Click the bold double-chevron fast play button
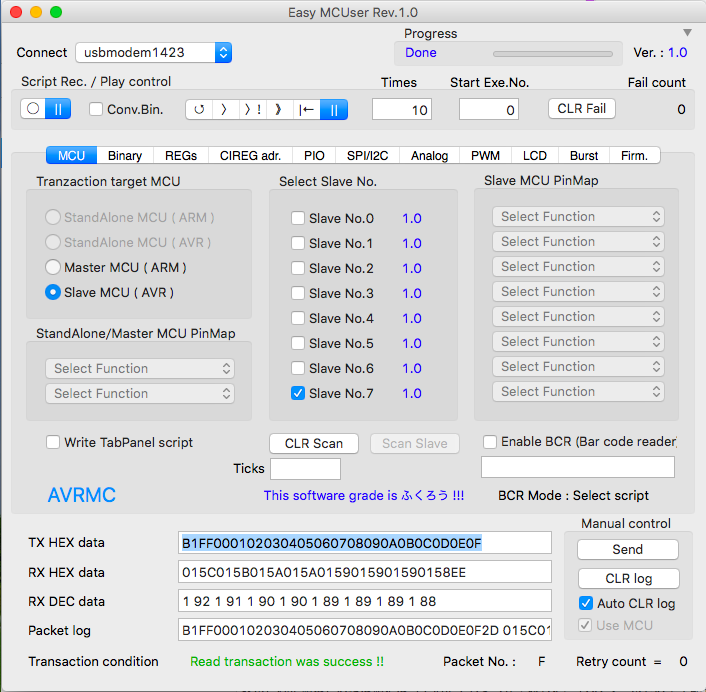This screenshot has width=706, height=692. [280, 109]
